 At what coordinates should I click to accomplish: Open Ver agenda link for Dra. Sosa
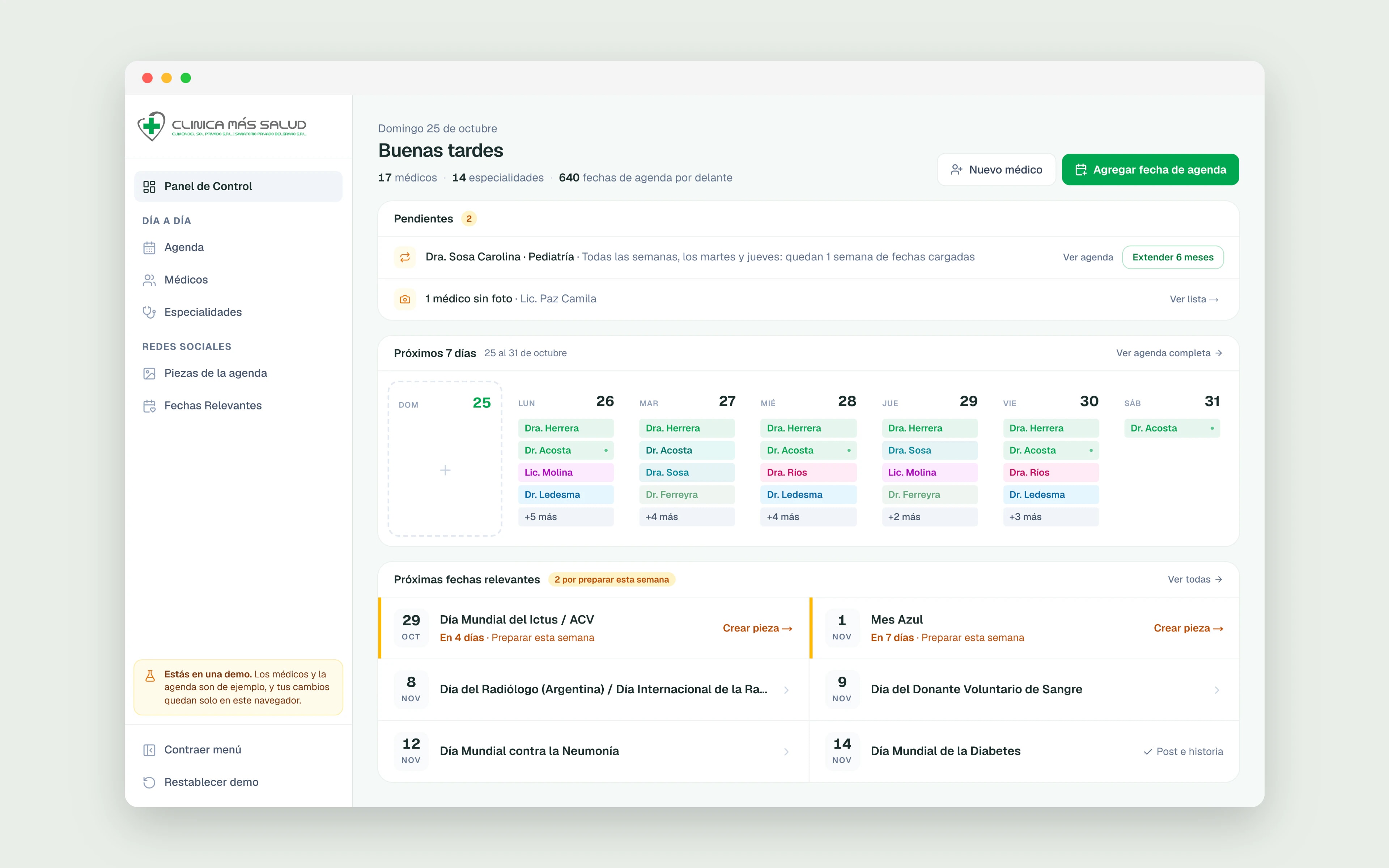[x=1088, y=257]
